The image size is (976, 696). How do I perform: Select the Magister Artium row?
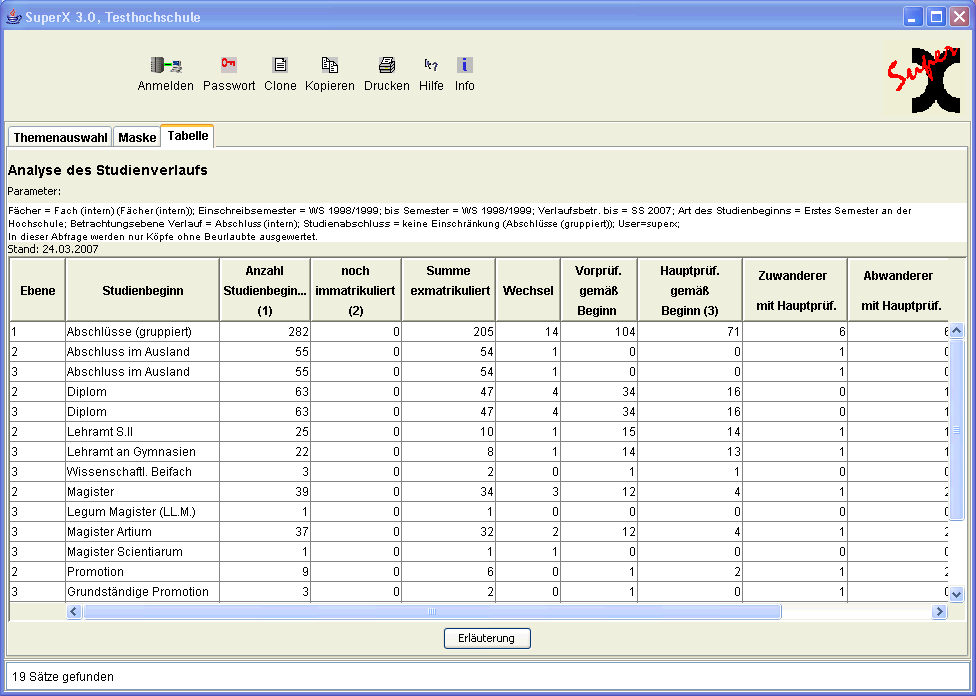click(x=110, y=532)
